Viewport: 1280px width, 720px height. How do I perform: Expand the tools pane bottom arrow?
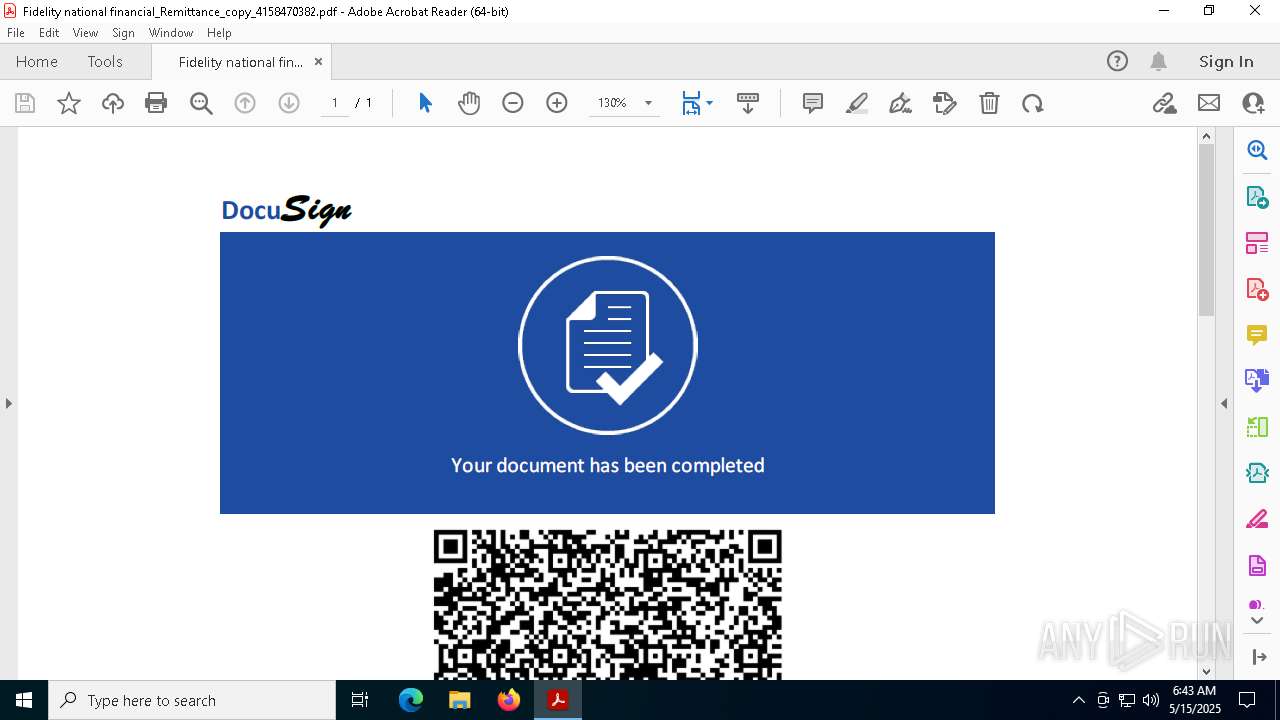(1258, 657)
